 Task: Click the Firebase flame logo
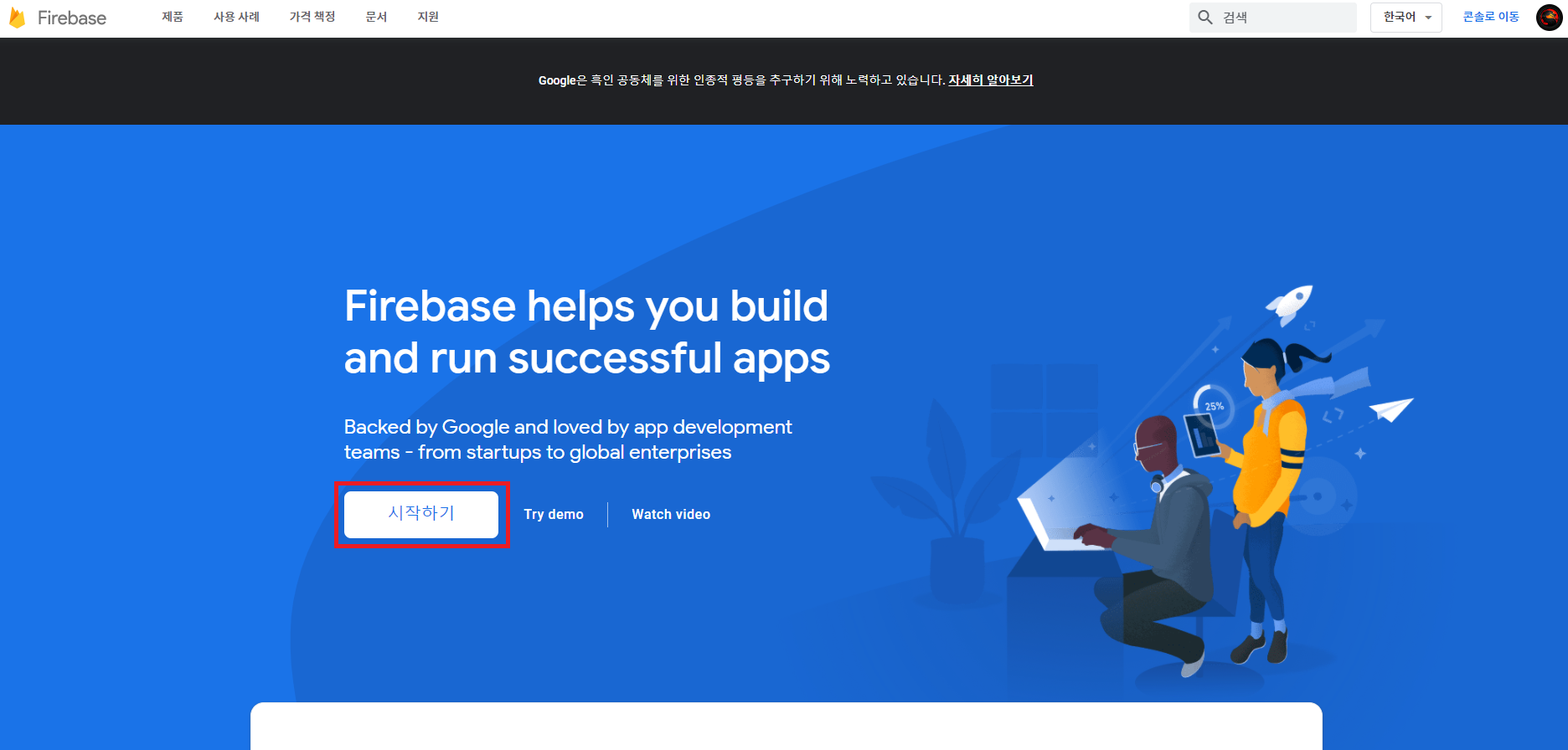coord(17,18)
